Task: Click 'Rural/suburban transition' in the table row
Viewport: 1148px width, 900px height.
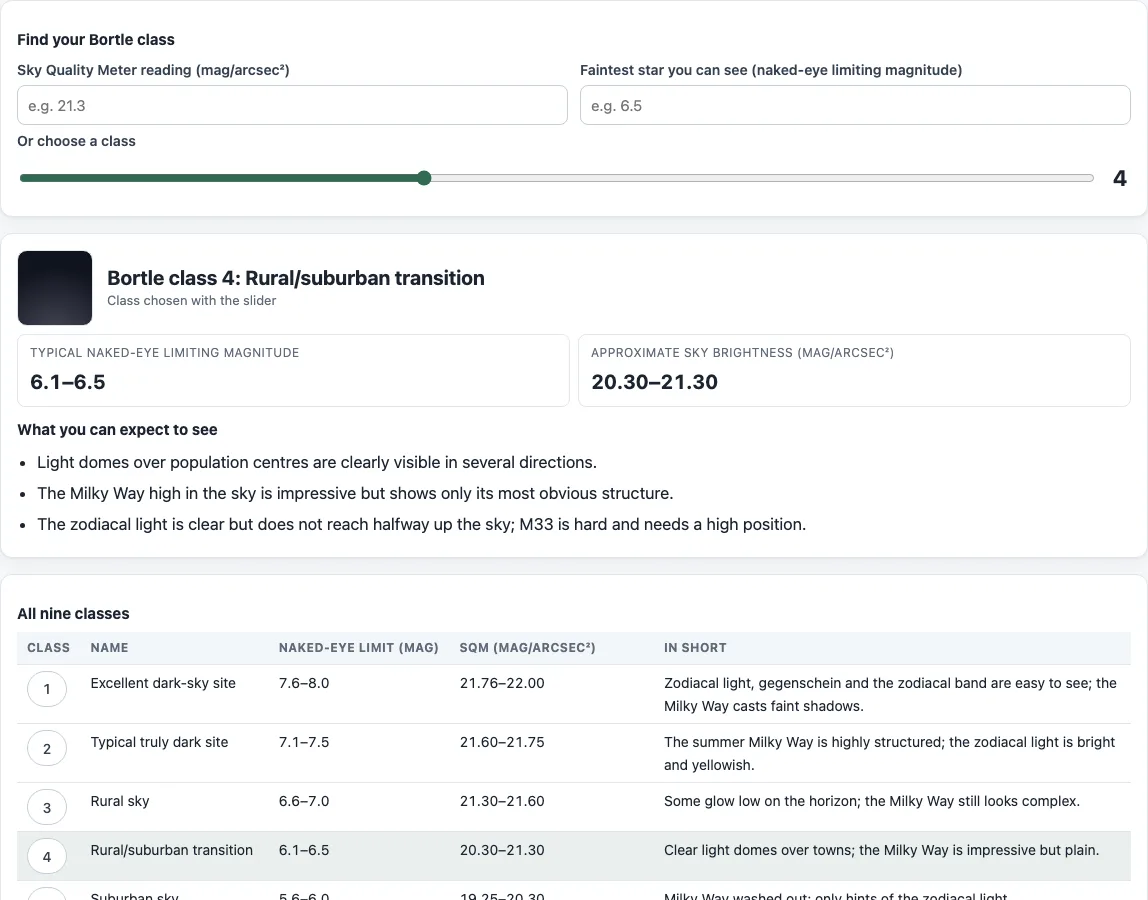Action: (x=172, y=850)
